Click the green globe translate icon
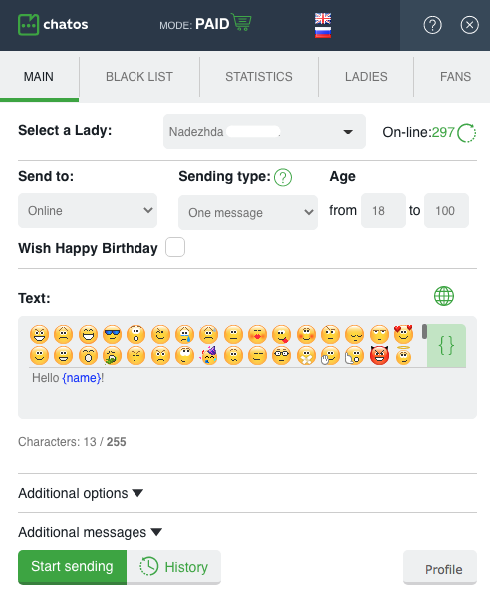Image resolution: width=490 pixels, height=594 pixels. [x=444, y=296]
